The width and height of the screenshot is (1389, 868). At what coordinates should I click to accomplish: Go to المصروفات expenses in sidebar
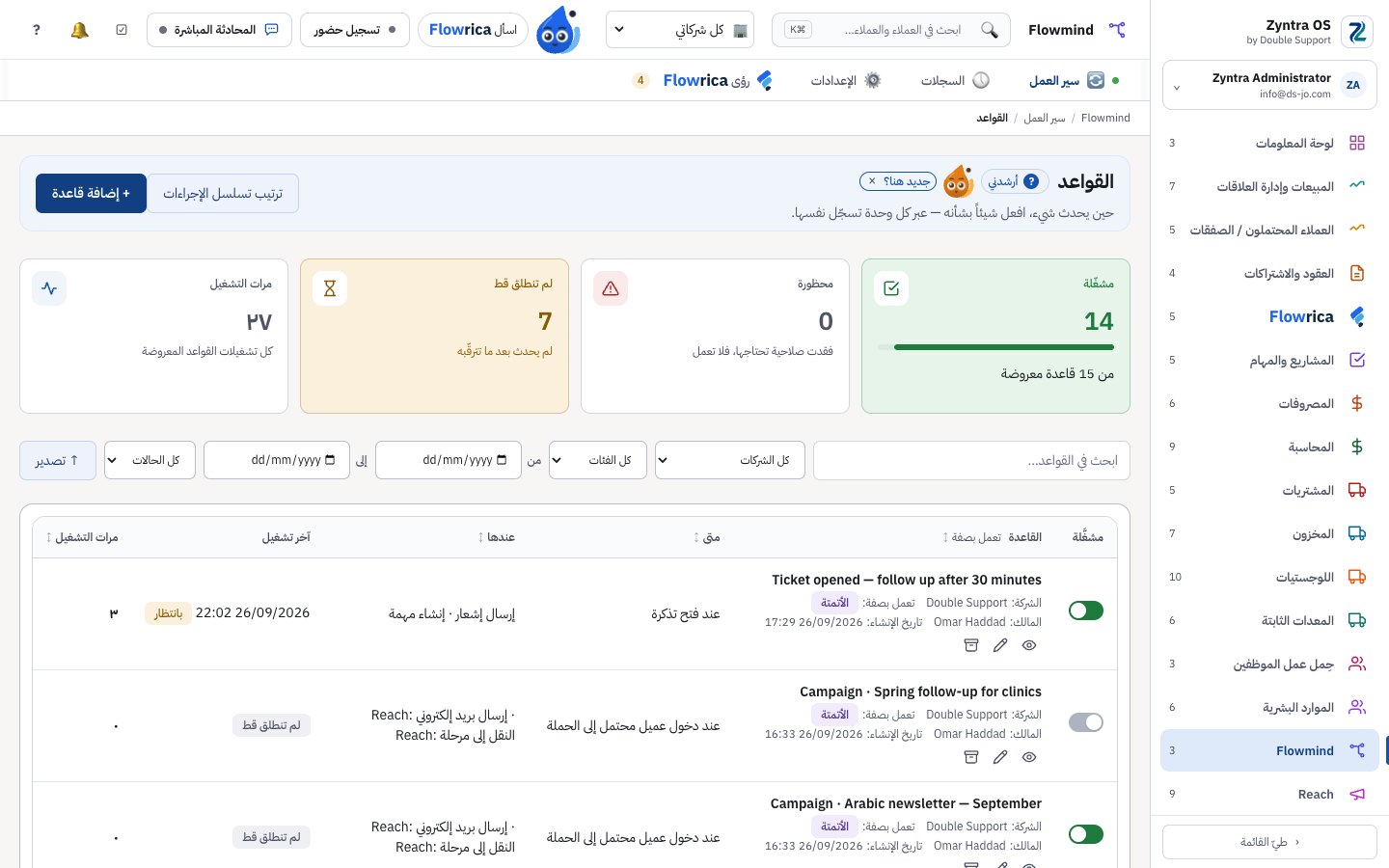1268,403
